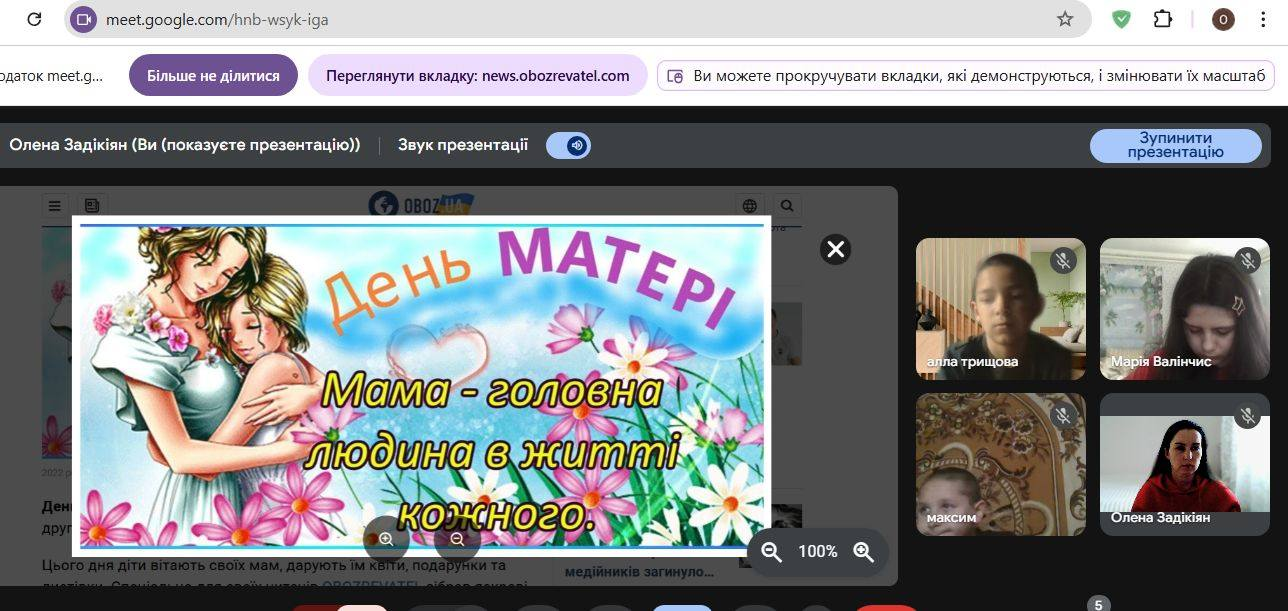Screen dimensions: 1288x611
Task: Open Chrome's three-dot menu
Action: [x=1265, y=19]
